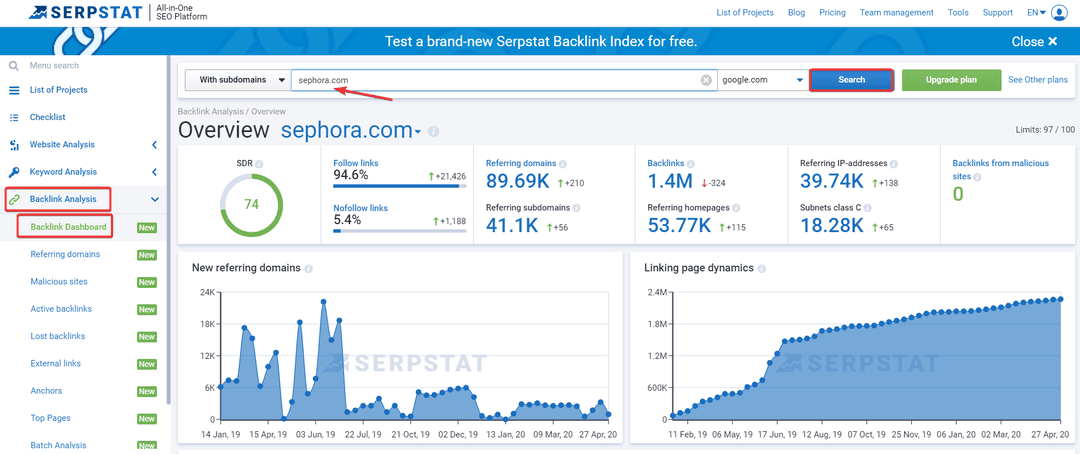Screen dimensions: 1080x454
Task: Select Active backlinks in sidebar
Action: click(x=61, y=309)
